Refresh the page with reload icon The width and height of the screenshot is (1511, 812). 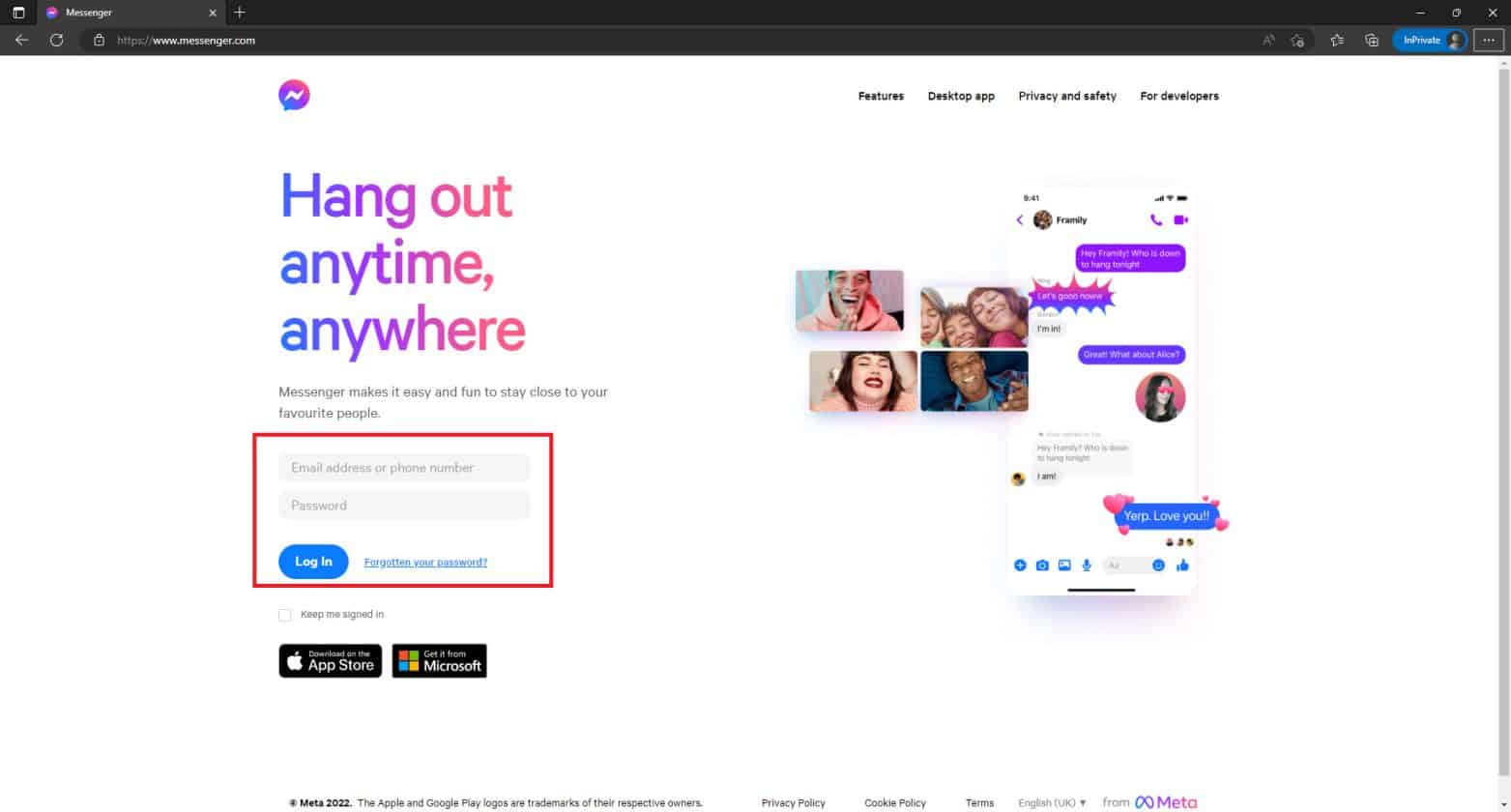(57, 41)
